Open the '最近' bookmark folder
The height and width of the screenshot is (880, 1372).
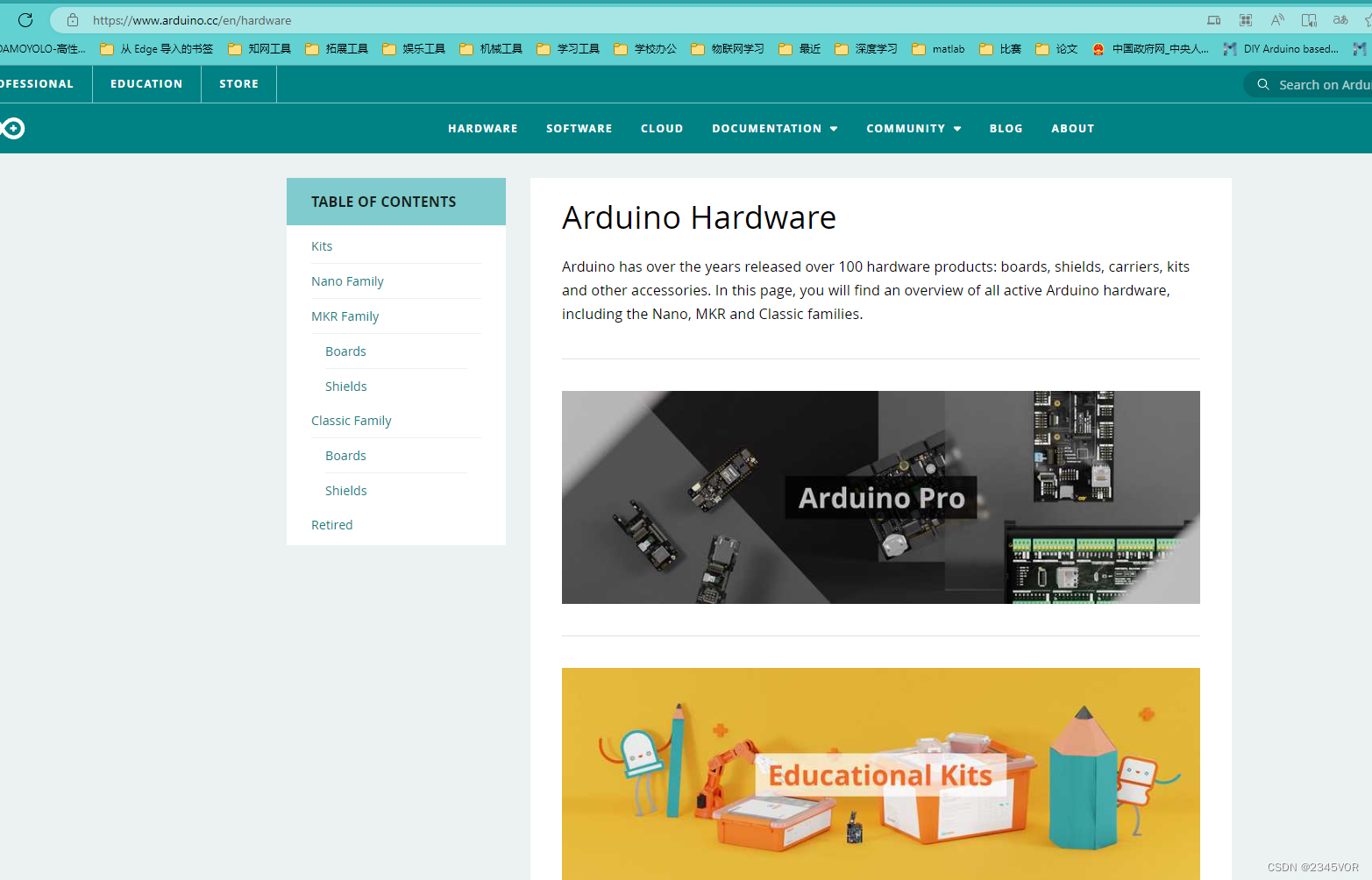tap(800, 49)
